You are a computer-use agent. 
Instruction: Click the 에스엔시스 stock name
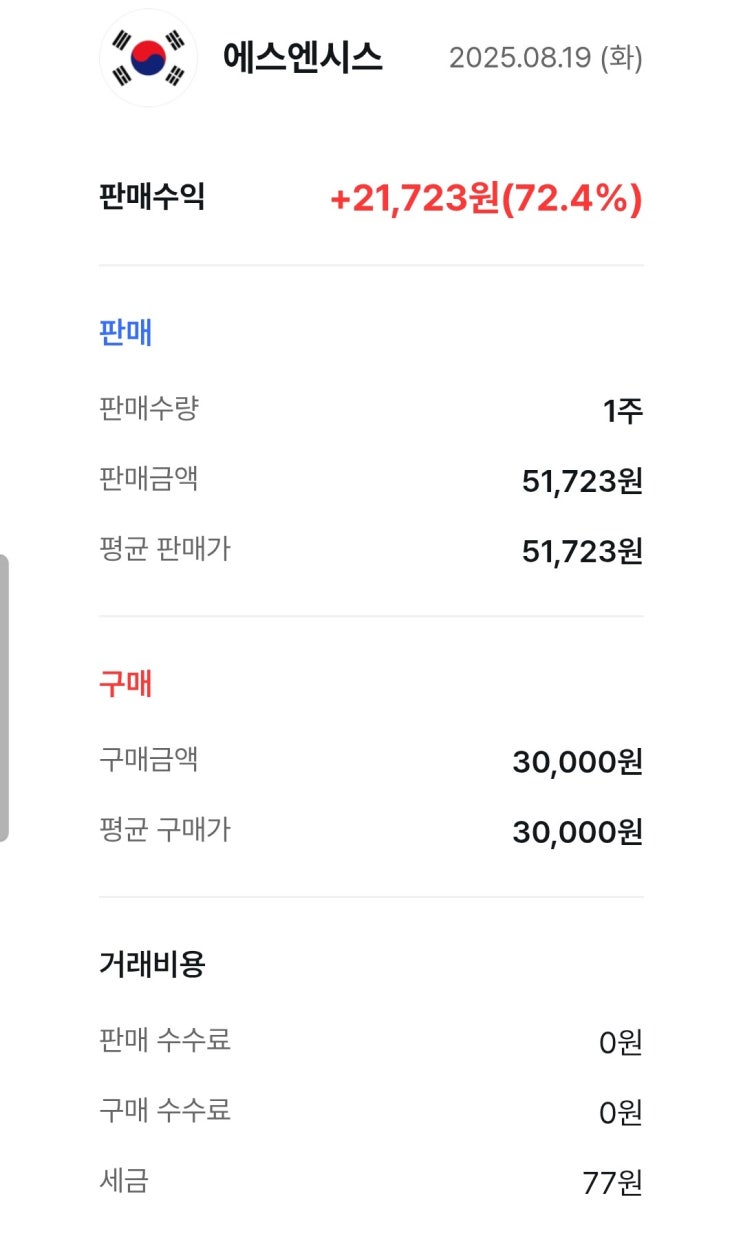click(x=302, y=57)
